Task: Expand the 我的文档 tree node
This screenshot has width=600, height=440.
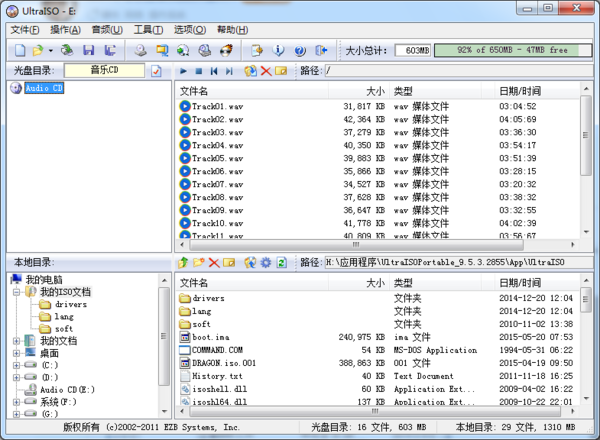Action: click(x=16, y=341)
